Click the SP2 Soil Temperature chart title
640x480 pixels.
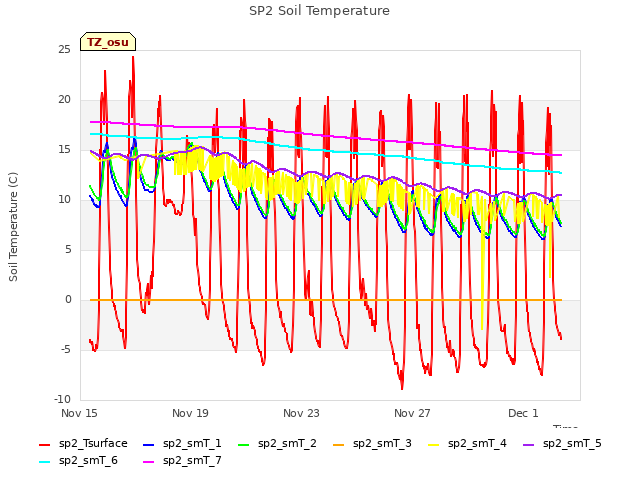point(319,11)
